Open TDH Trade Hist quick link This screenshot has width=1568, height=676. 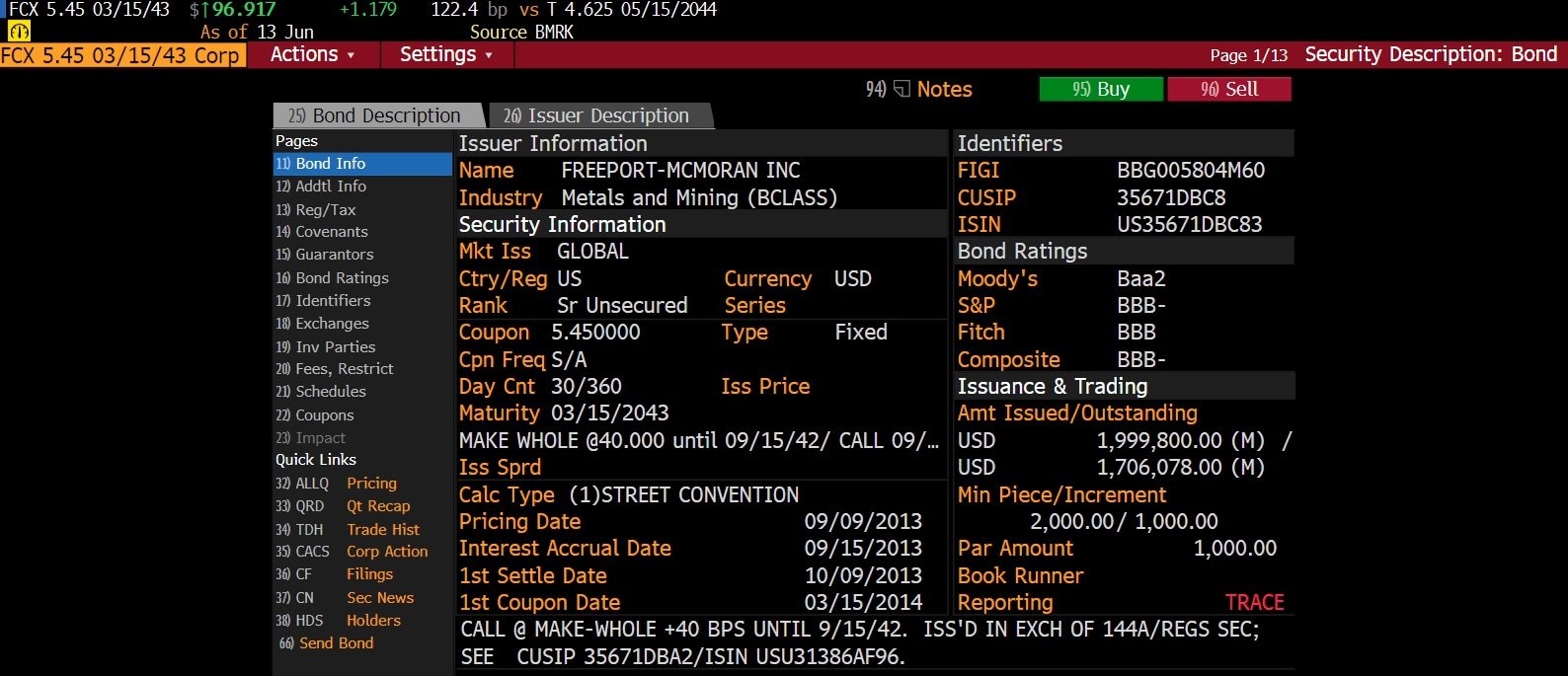(348, 530)
